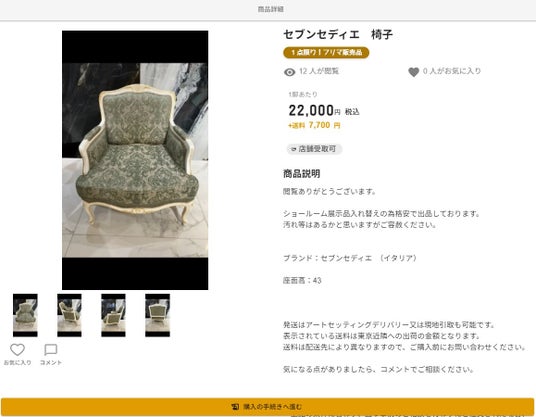Click the gray heart favorites-count icon
The height and width of the screenshot is (417, 536).
tap(414, 72)
